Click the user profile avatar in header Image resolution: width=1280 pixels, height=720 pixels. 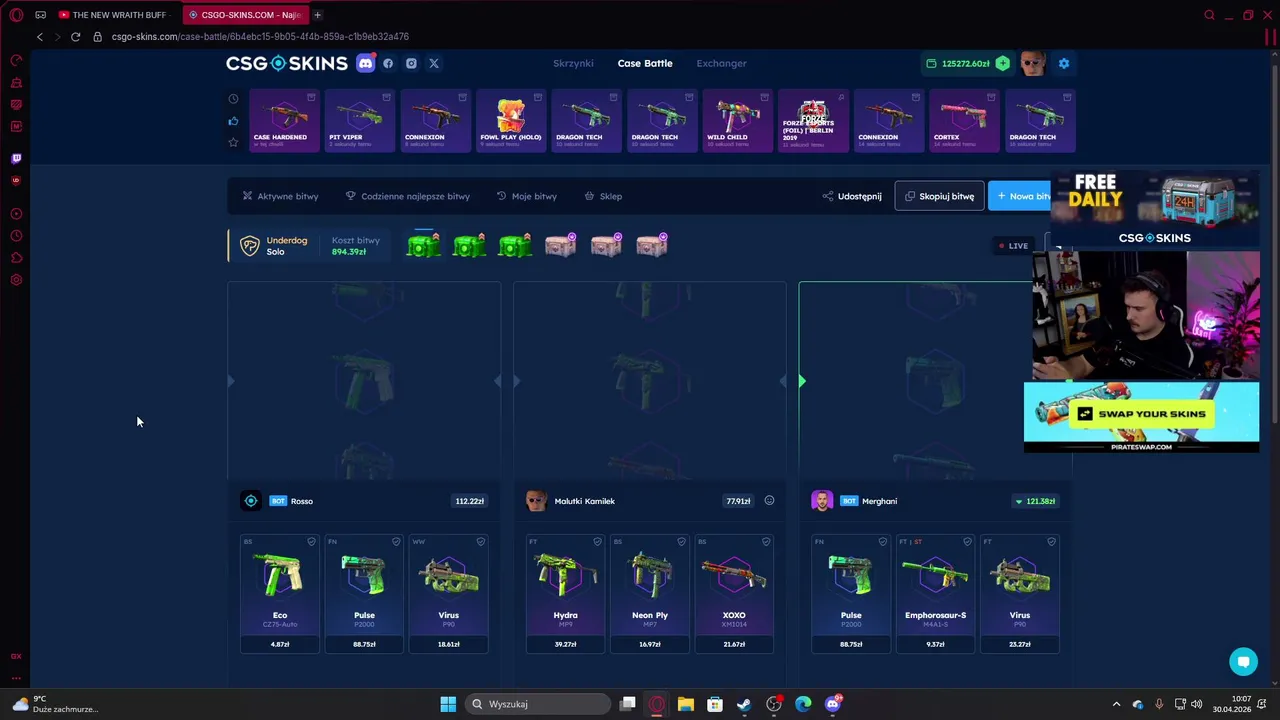(x=1033, y=63)
